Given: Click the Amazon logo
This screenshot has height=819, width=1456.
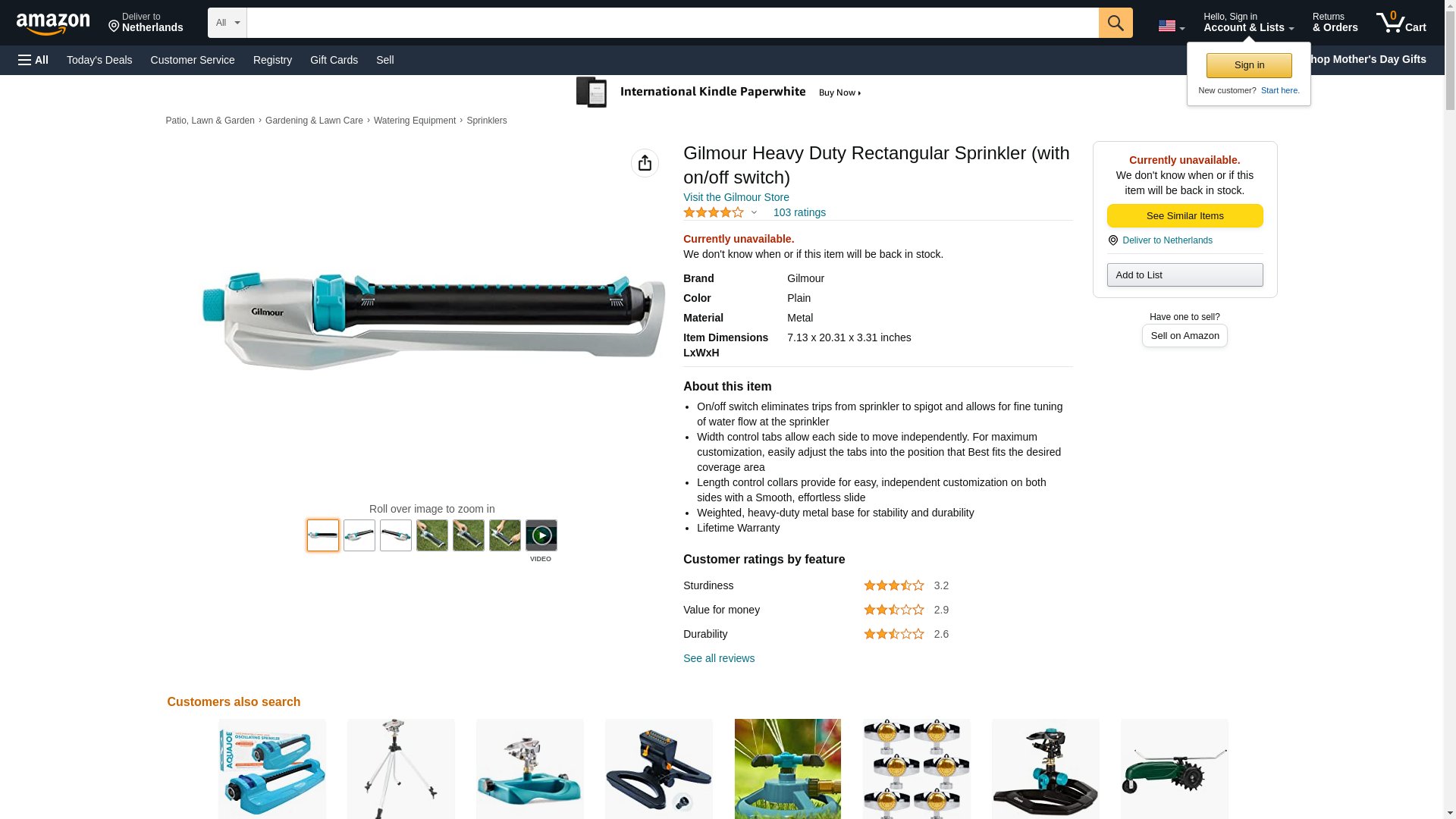Looking at the screenshot, I should [x=53, y=24].
